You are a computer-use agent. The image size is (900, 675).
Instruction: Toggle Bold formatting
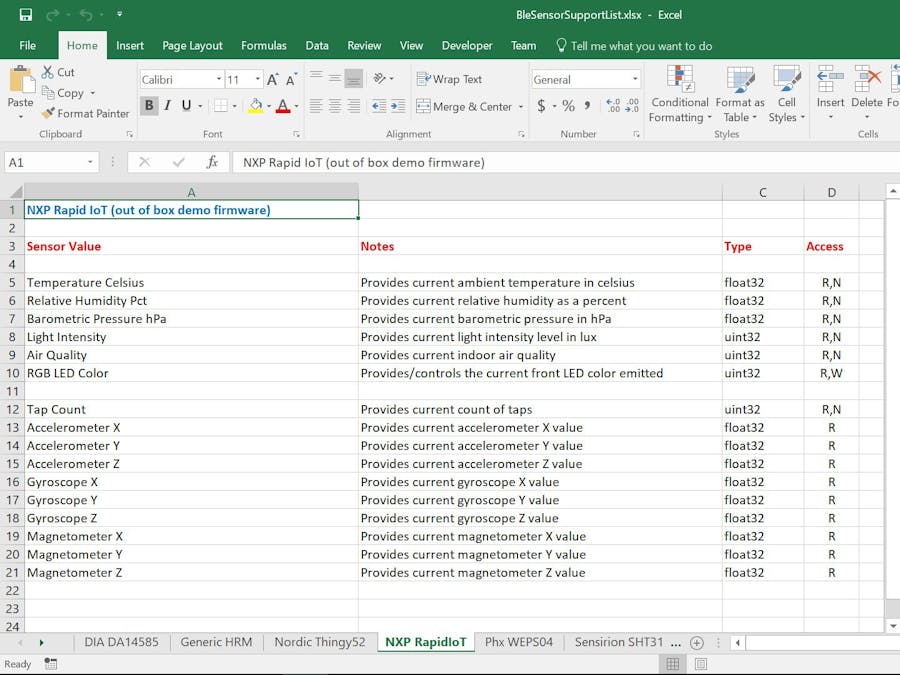(149, 106)
